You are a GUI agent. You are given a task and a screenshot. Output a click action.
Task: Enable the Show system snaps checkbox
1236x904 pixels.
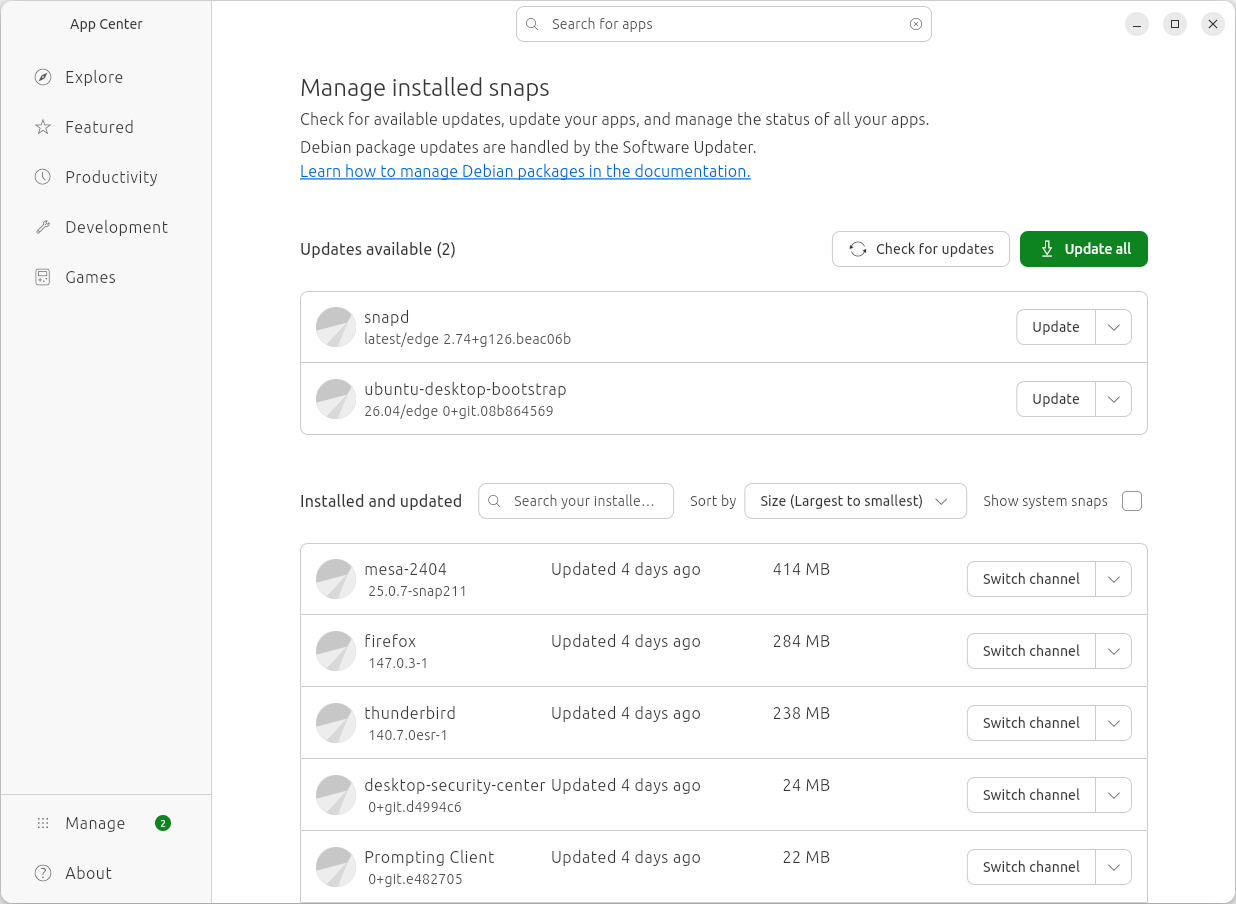click(1131, 501)
